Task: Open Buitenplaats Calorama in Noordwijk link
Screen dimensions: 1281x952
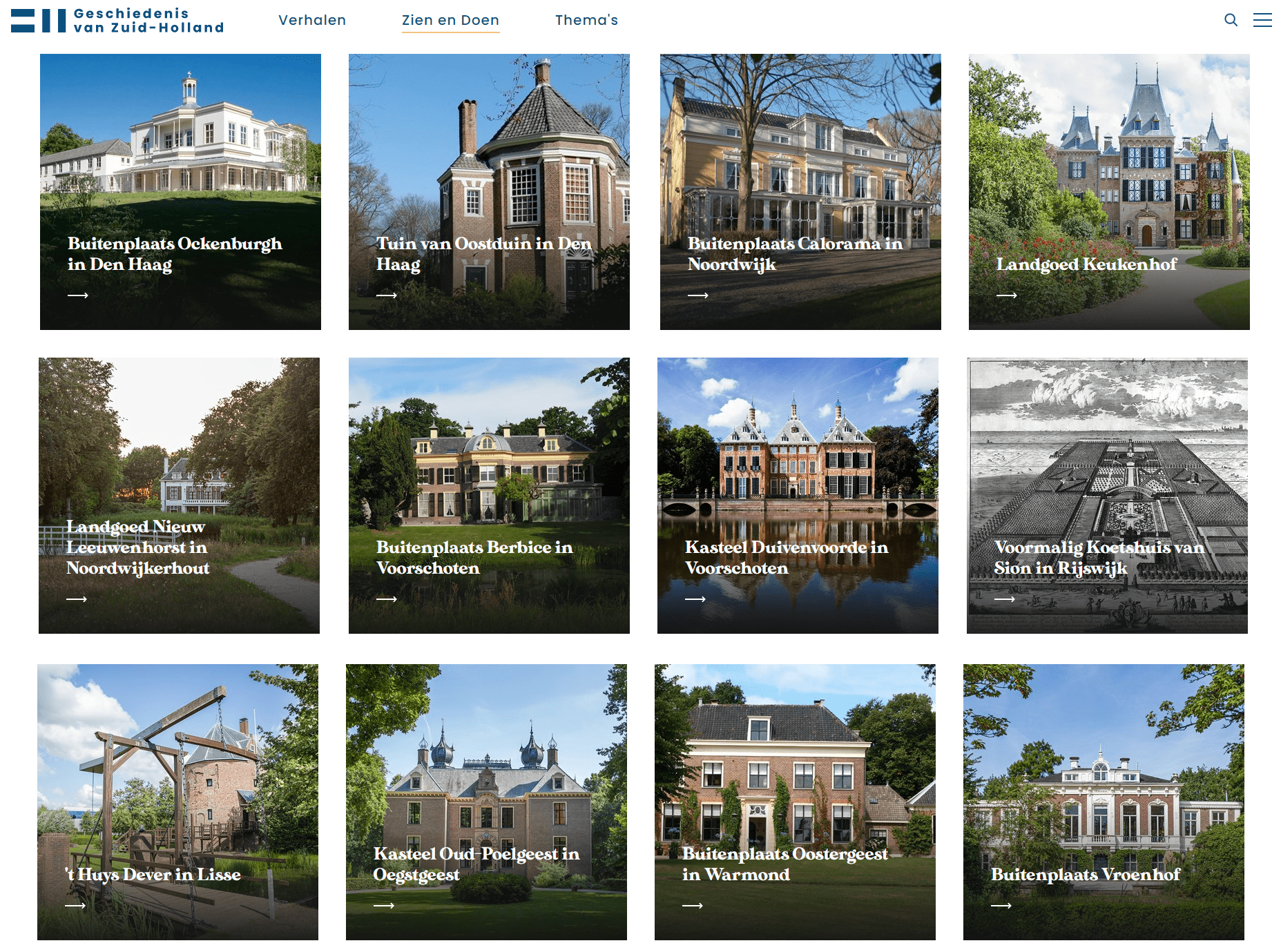Action: (x=795, y=254)
